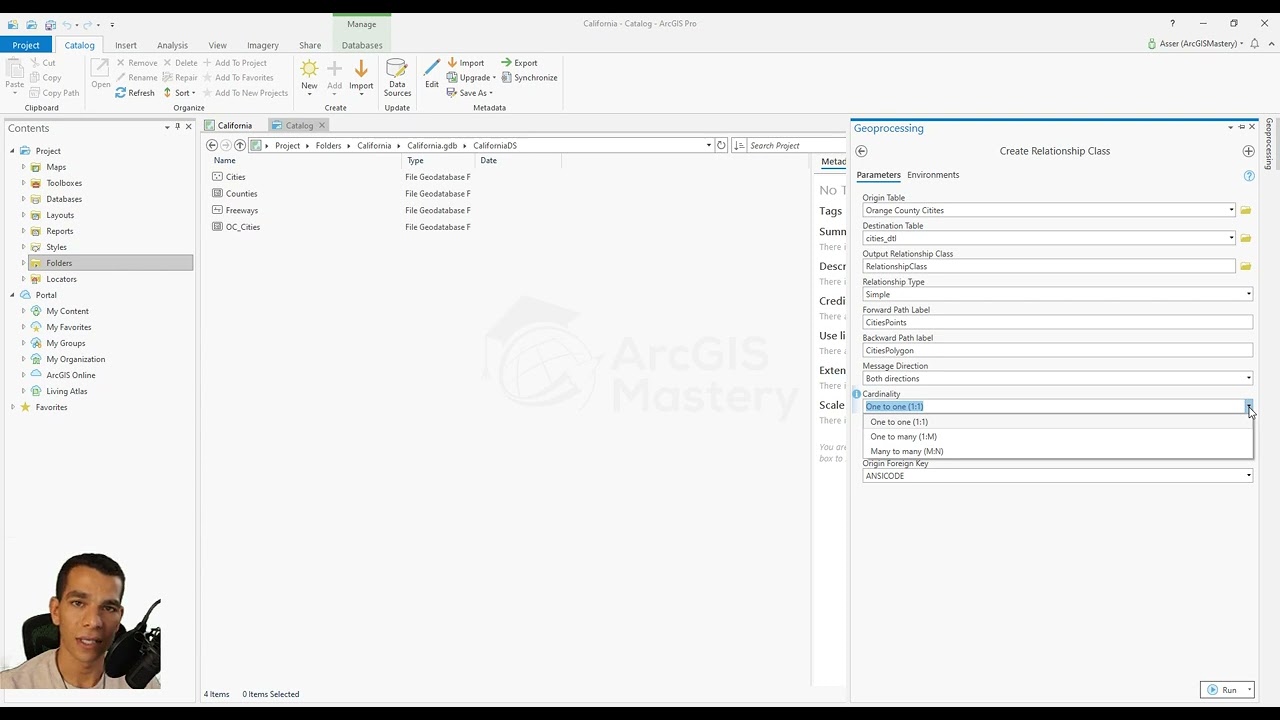Viewport: 1280px width, 720px height.
Task: Close the Contents pane
Action: click(x=188, y=127)
